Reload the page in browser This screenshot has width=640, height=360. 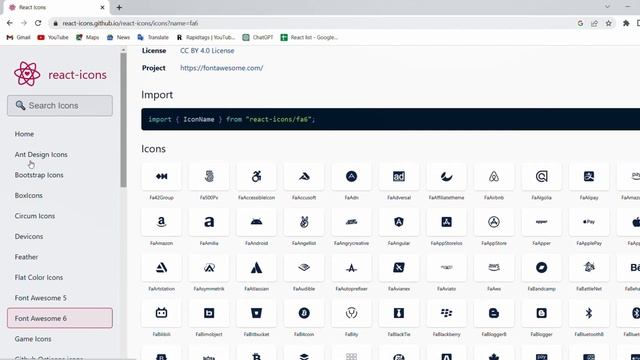[x=38, y=23]
